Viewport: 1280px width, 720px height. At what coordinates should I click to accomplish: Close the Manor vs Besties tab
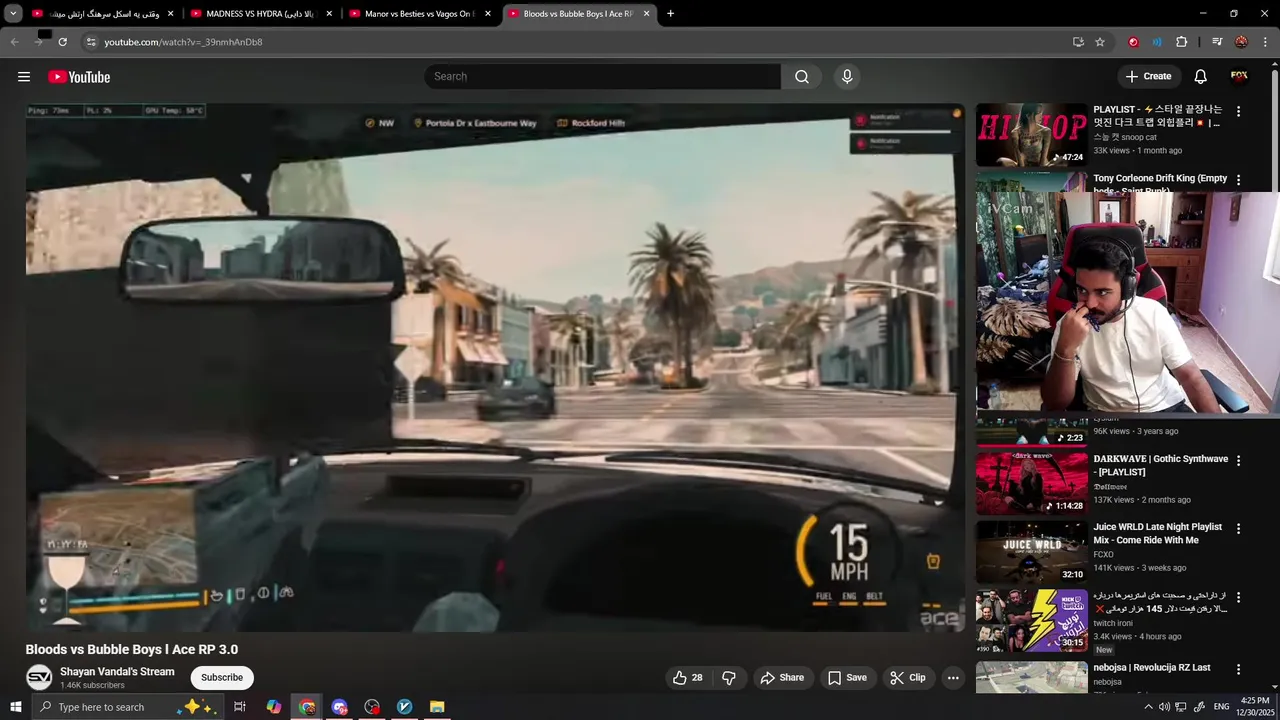[x=488, y=14]
